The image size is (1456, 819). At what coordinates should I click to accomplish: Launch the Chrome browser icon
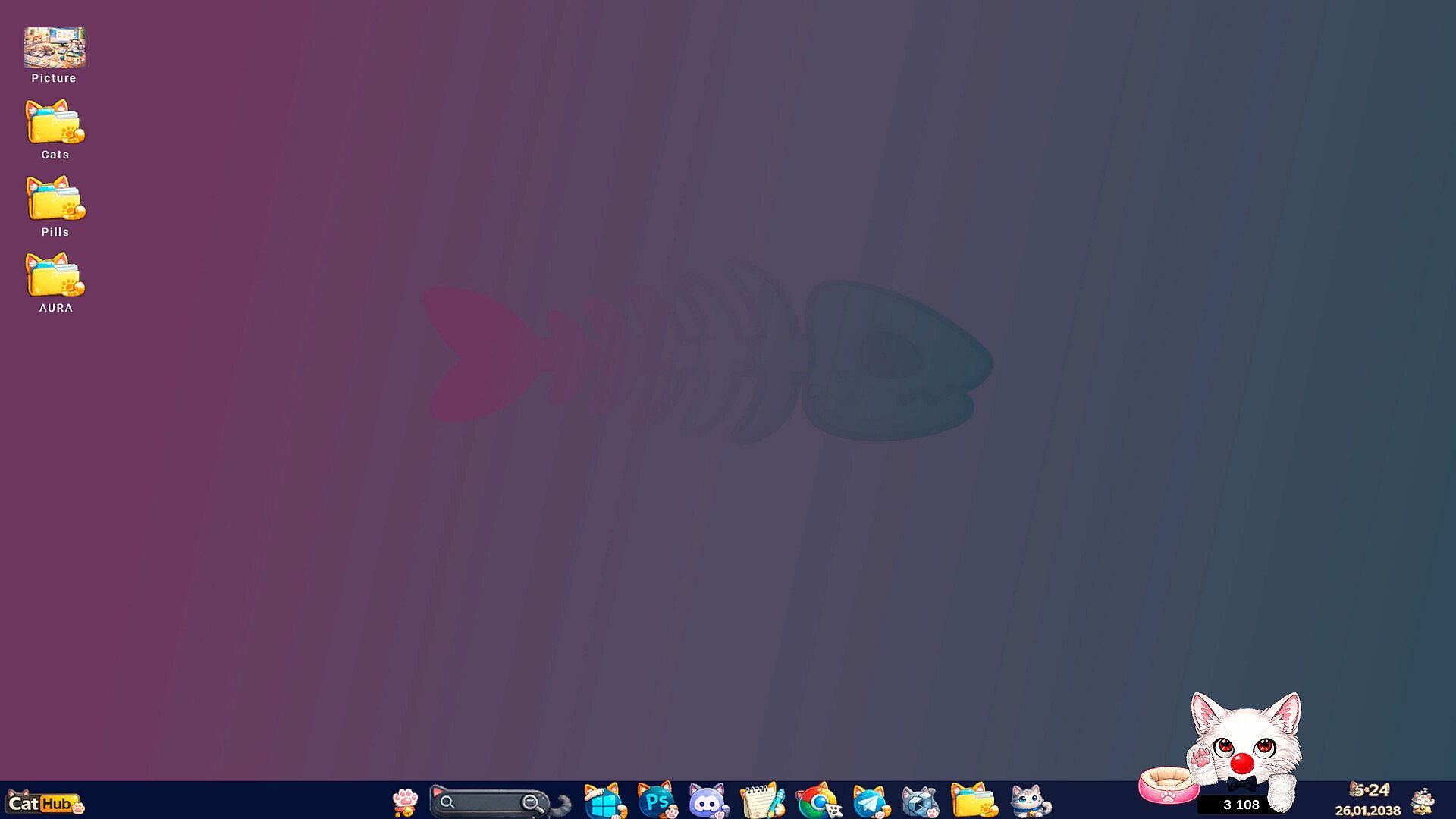(817, 802)
